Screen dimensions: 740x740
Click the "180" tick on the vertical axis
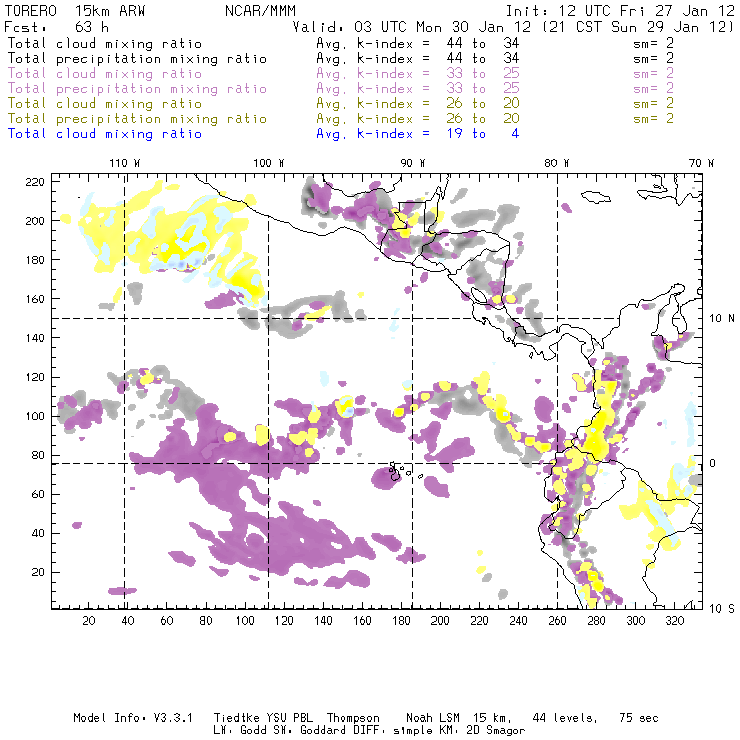(35, 260)
